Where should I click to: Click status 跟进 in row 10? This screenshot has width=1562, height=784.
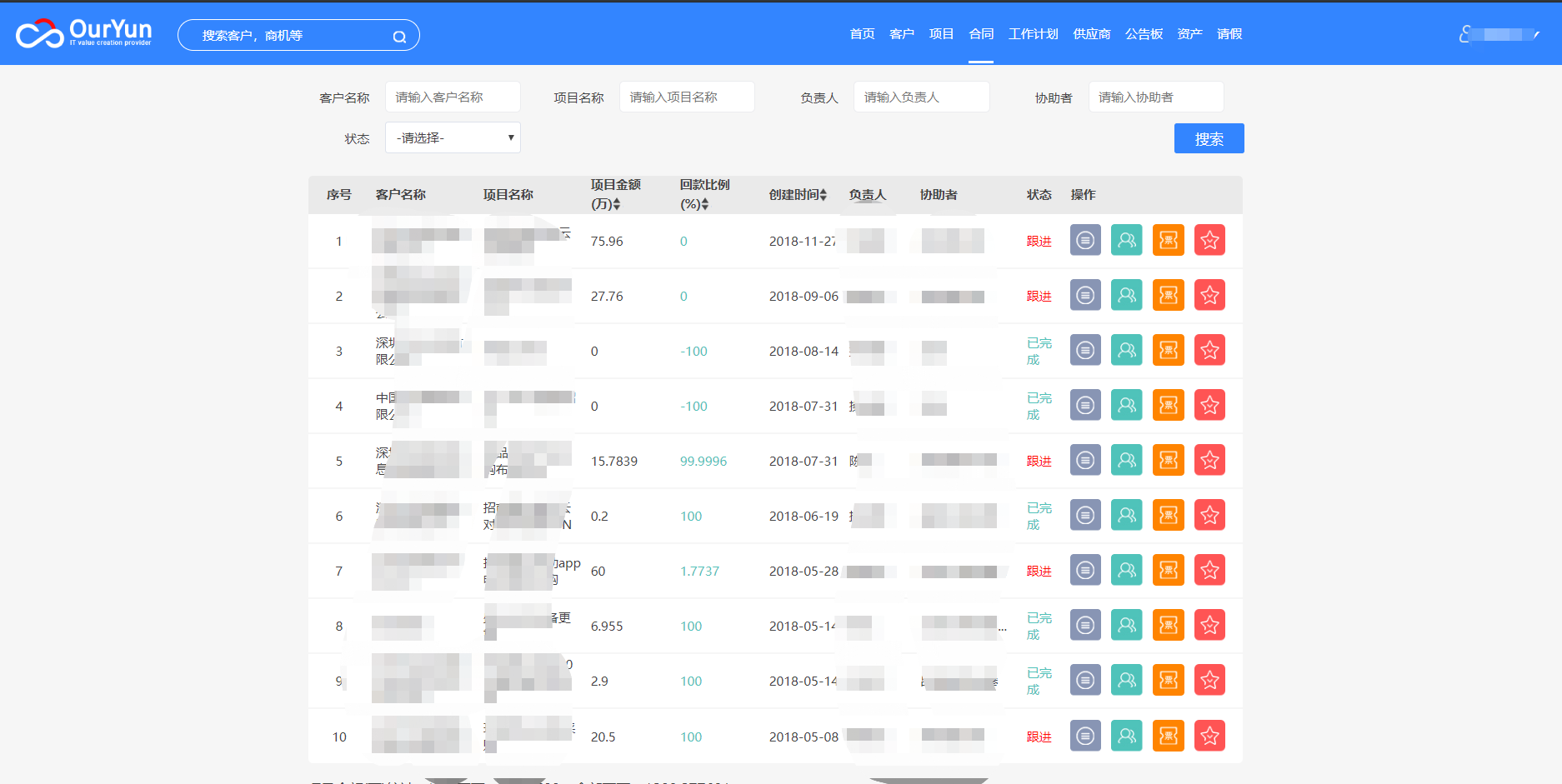pyautogui.click(x=1039, y=737)
